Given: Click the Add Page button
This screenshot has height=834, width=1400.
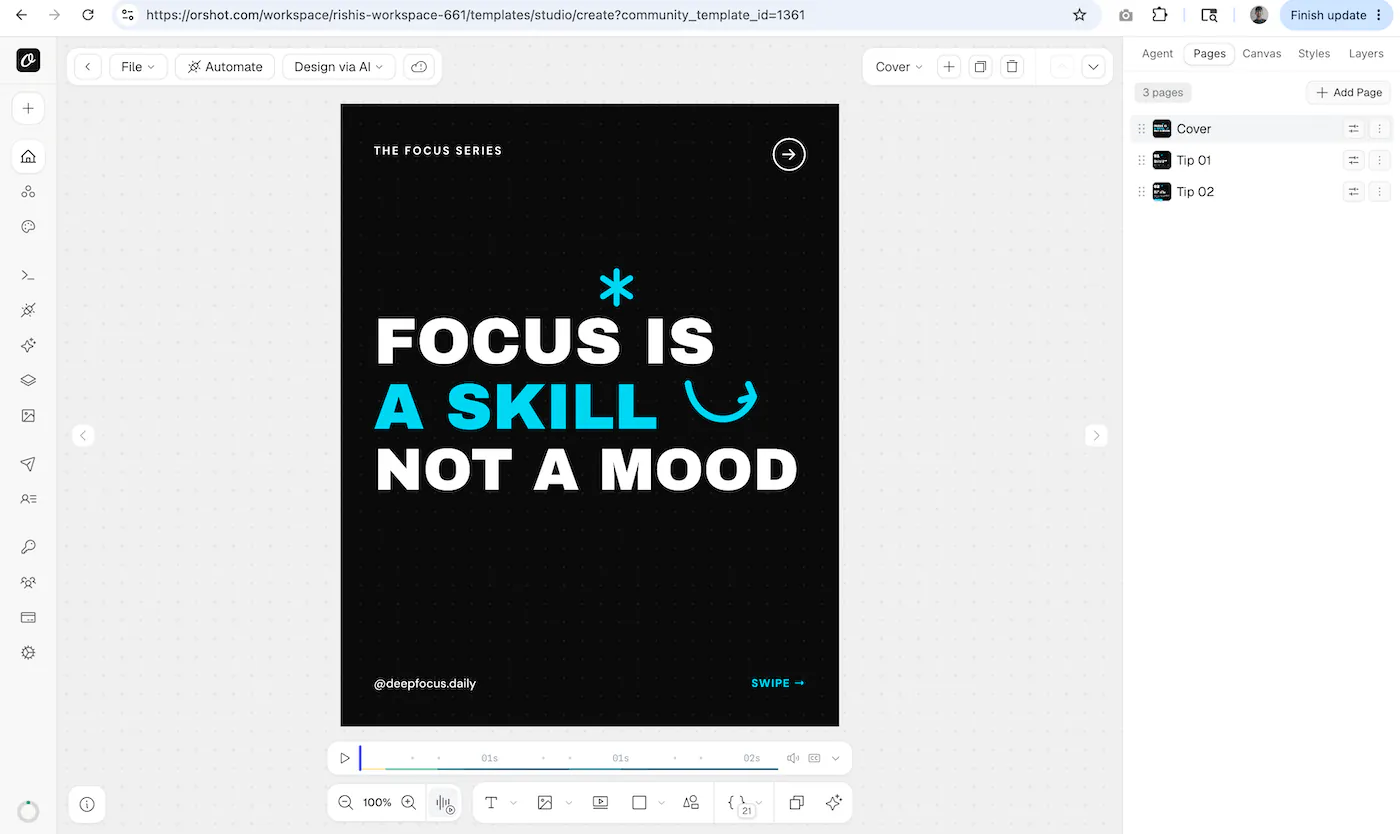Looking at the screenshot, I should click(x=1349, y=92).
